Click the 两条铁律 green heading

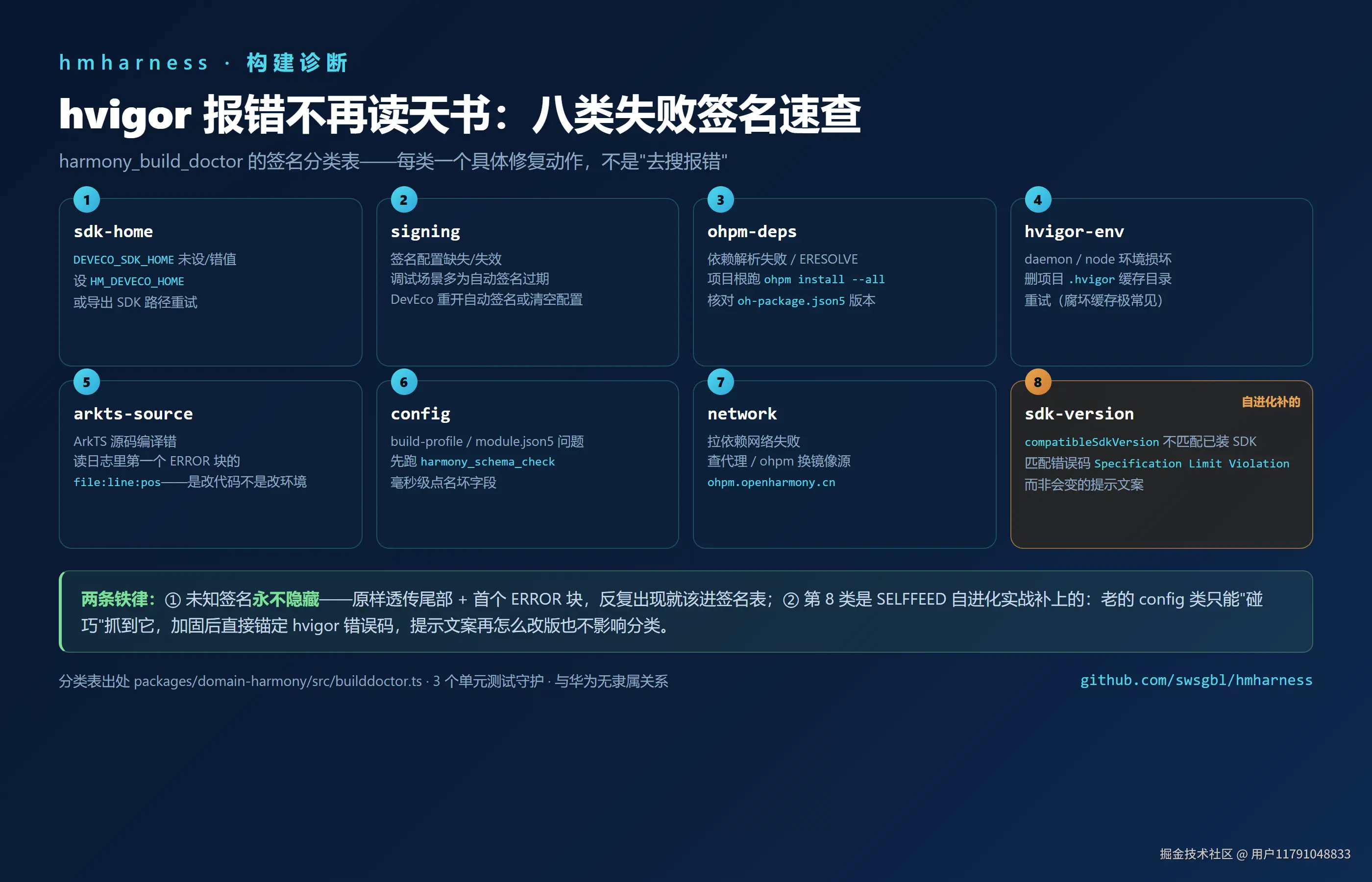pyautogui.click(x=118, y=599)
